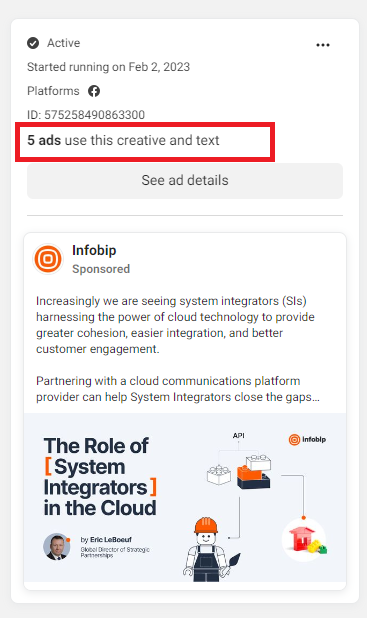Click the small Infobip logo in ad image
The width and height of the screenshot is (367, 618).
coord(307,439)
